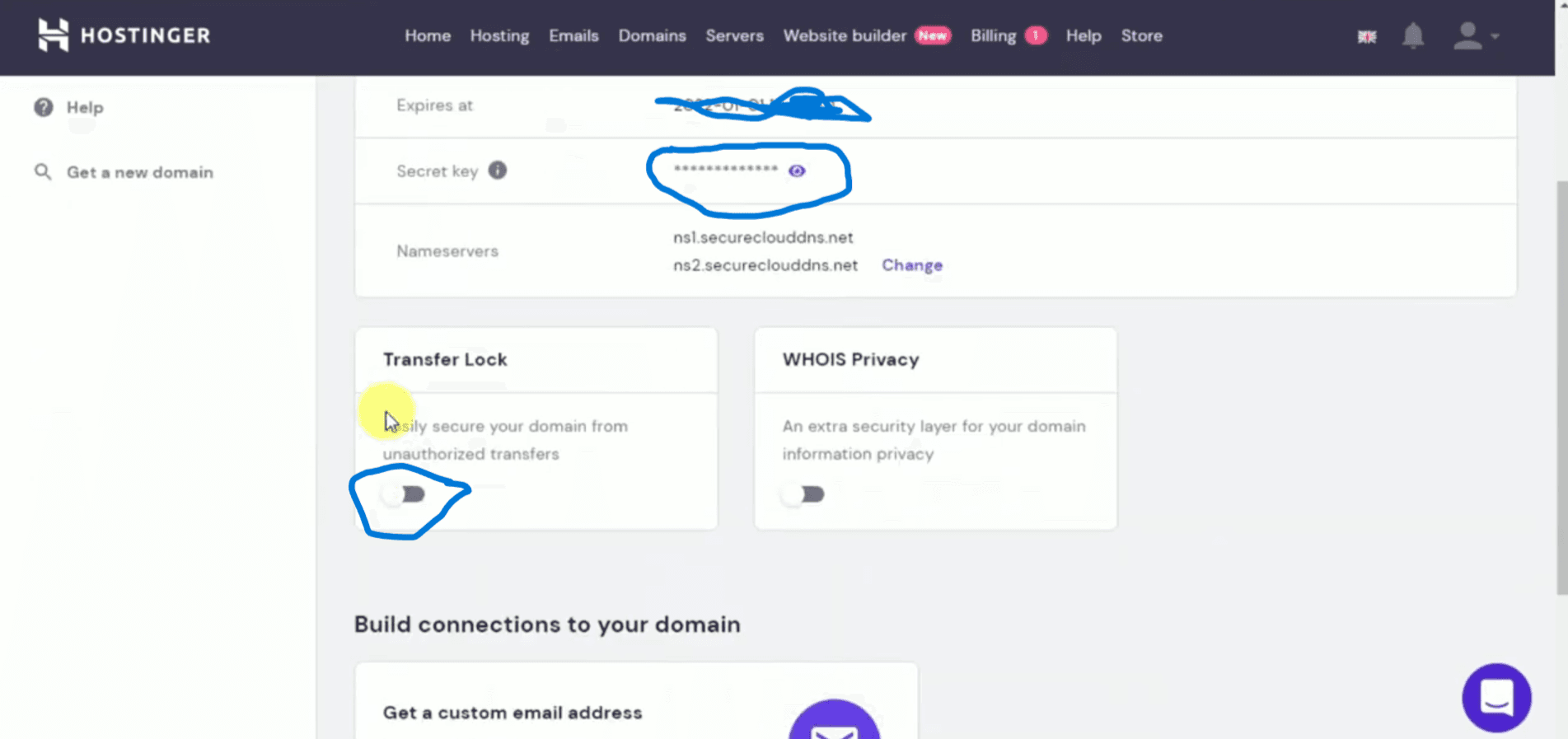Click the search icon beside Get a new domain
Screen dimensions: 1568x739
[x=43, y=172]
